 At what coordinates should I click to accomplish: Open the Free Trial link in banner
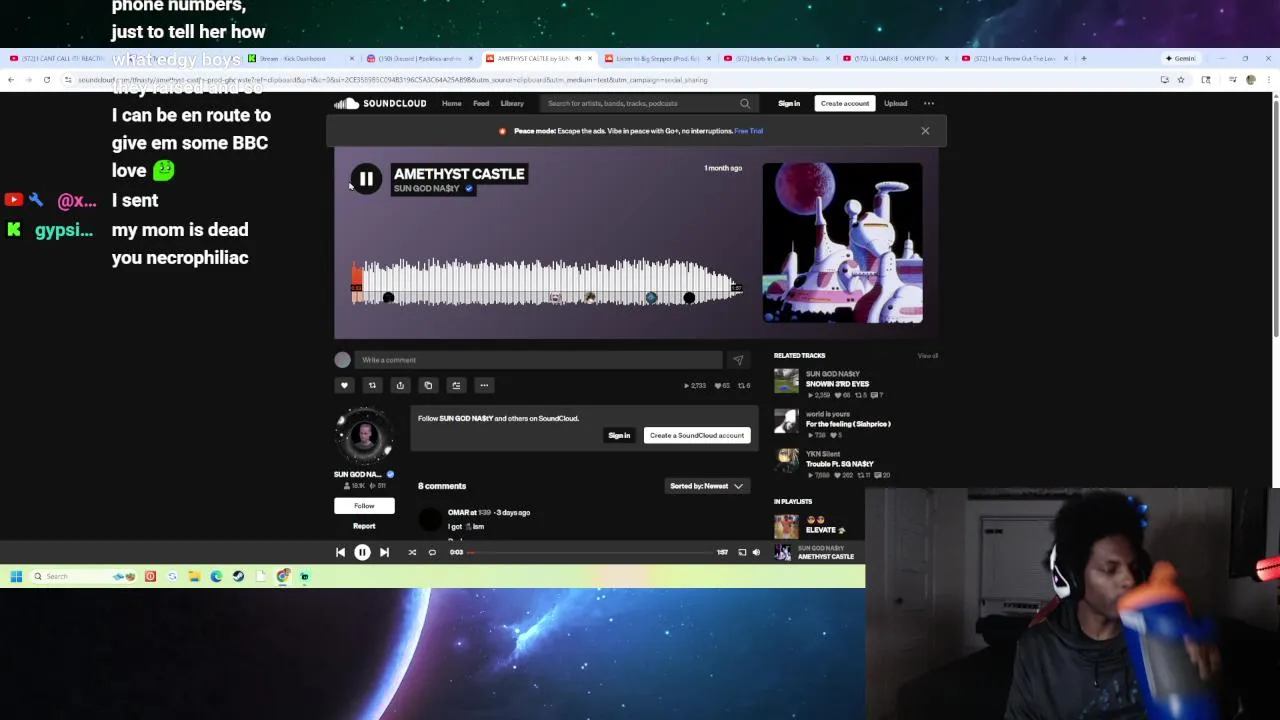tap(748, 131)
